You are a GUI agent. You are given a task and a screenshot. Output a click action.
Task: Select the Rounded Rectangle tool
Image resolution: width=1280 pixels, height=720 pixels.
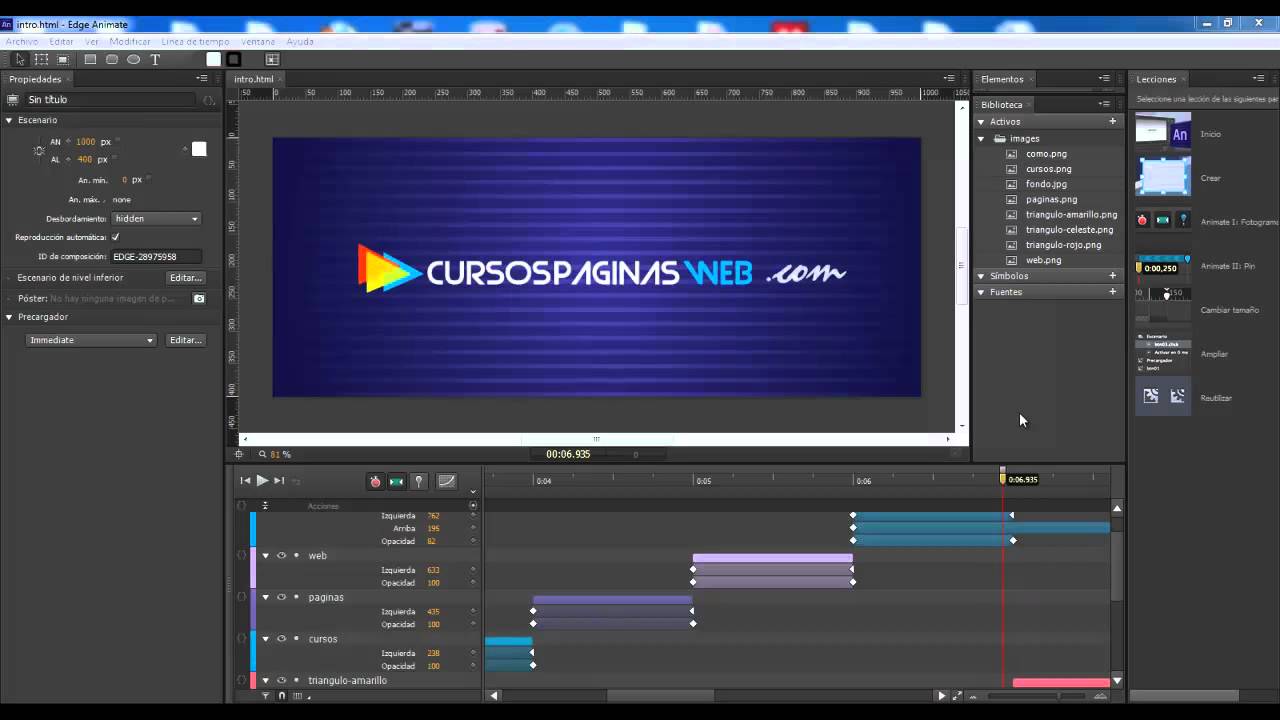(x=112, y=60)
